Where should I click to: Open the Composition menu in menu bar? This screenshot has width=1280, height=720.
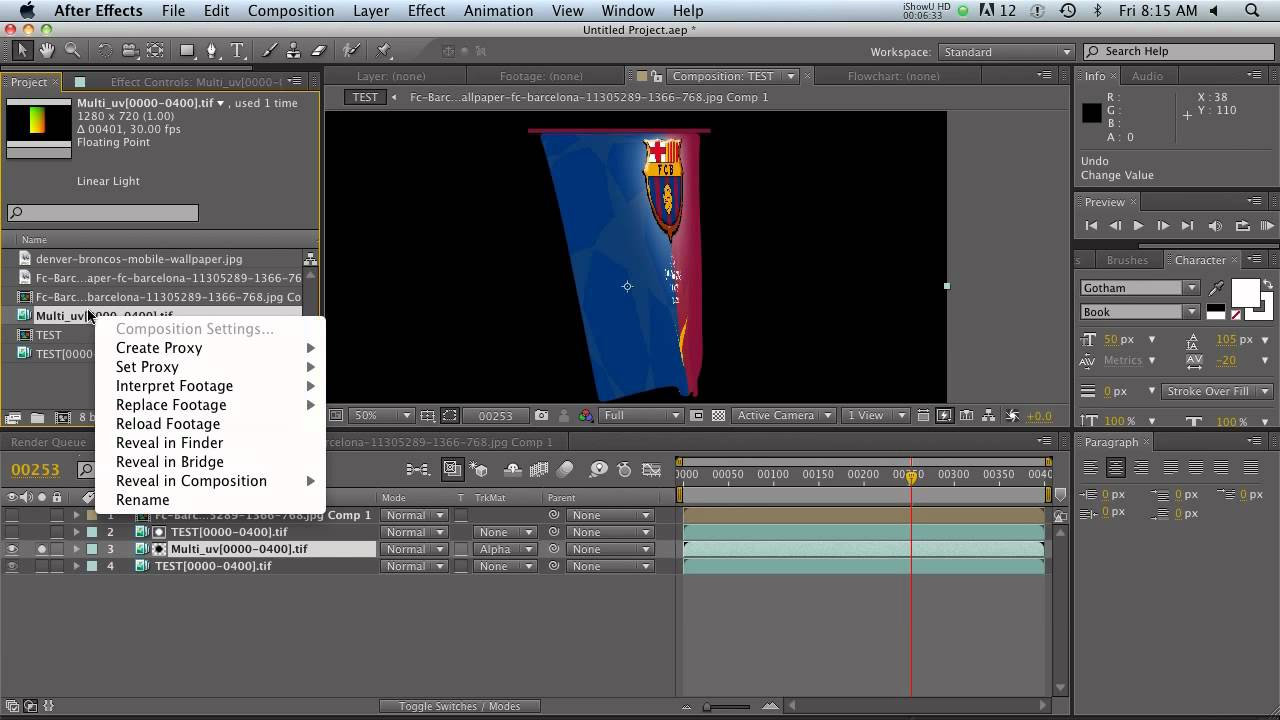coord(291,11)
